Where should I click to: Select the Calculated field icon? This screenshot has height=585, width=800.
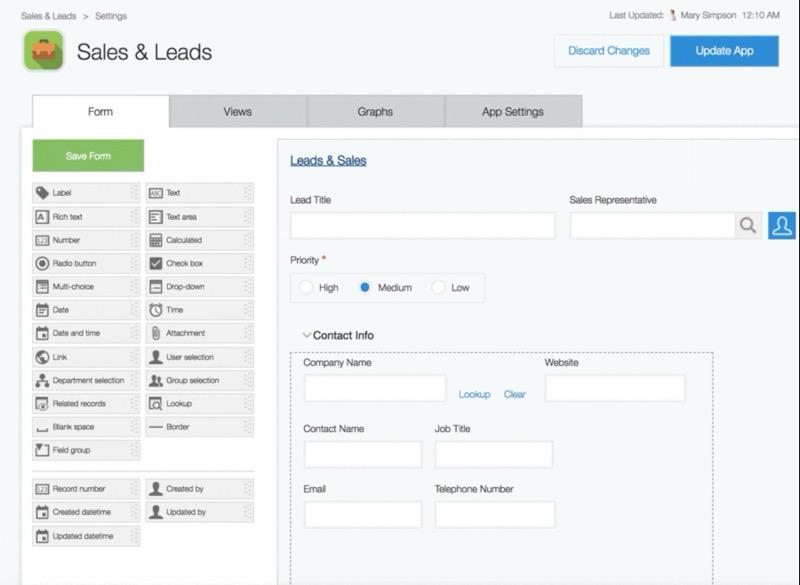156,240
